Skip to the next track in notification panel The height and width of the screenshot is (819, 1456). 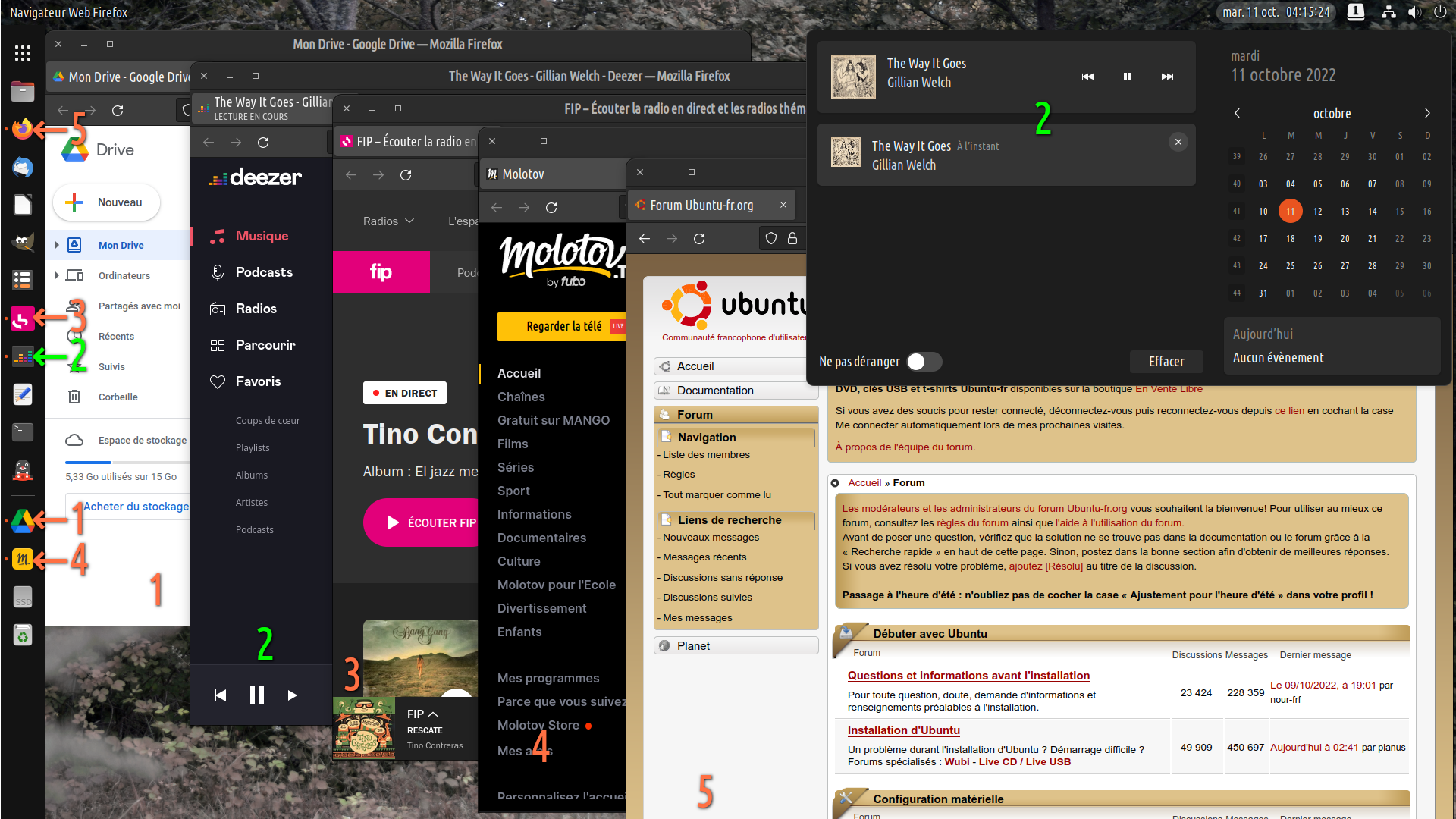pos(1167,77)
